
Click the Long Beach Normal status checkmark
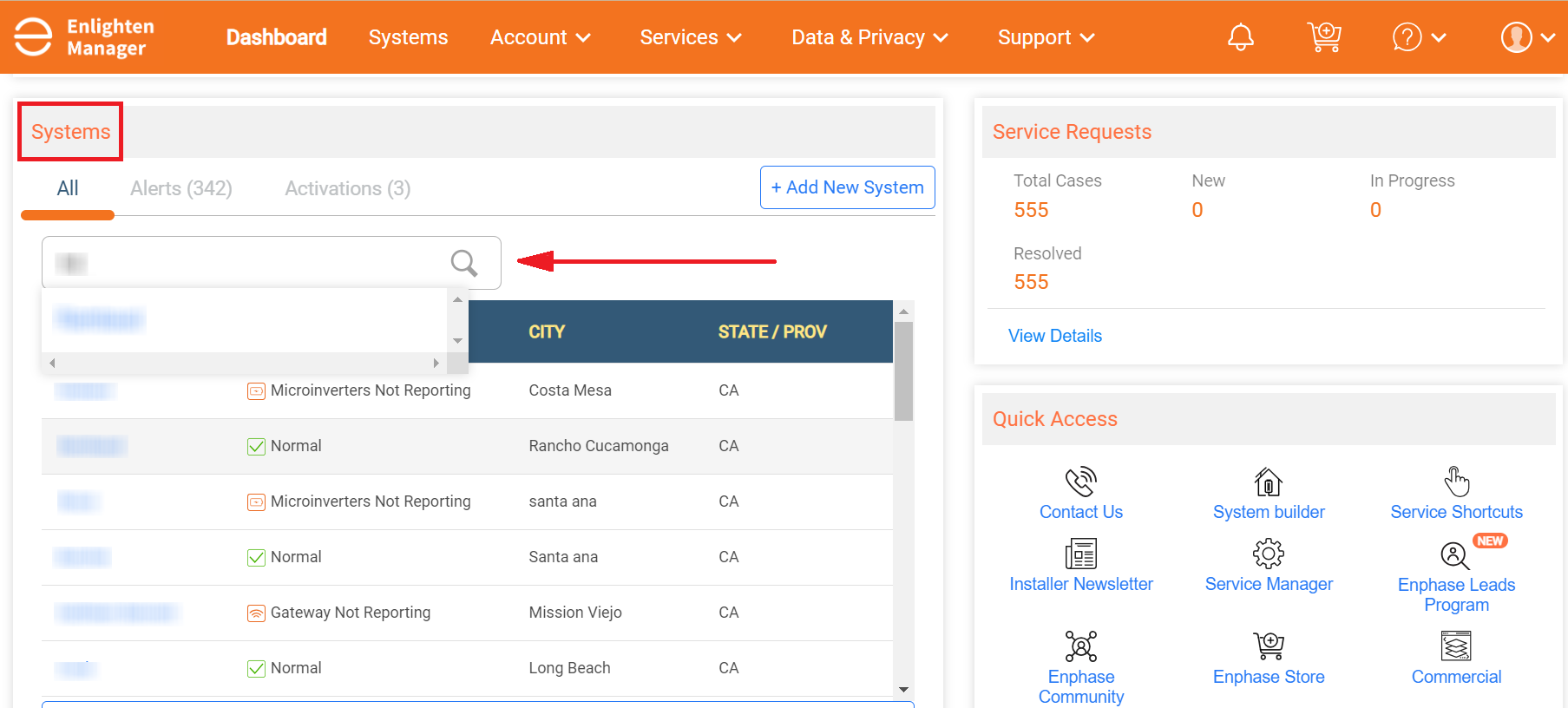click(256, 669)
